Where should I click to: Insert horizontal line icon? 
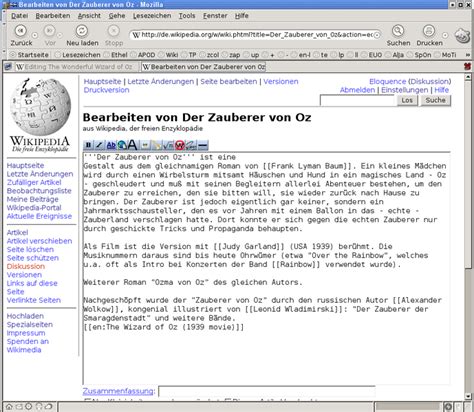point(203,145)
